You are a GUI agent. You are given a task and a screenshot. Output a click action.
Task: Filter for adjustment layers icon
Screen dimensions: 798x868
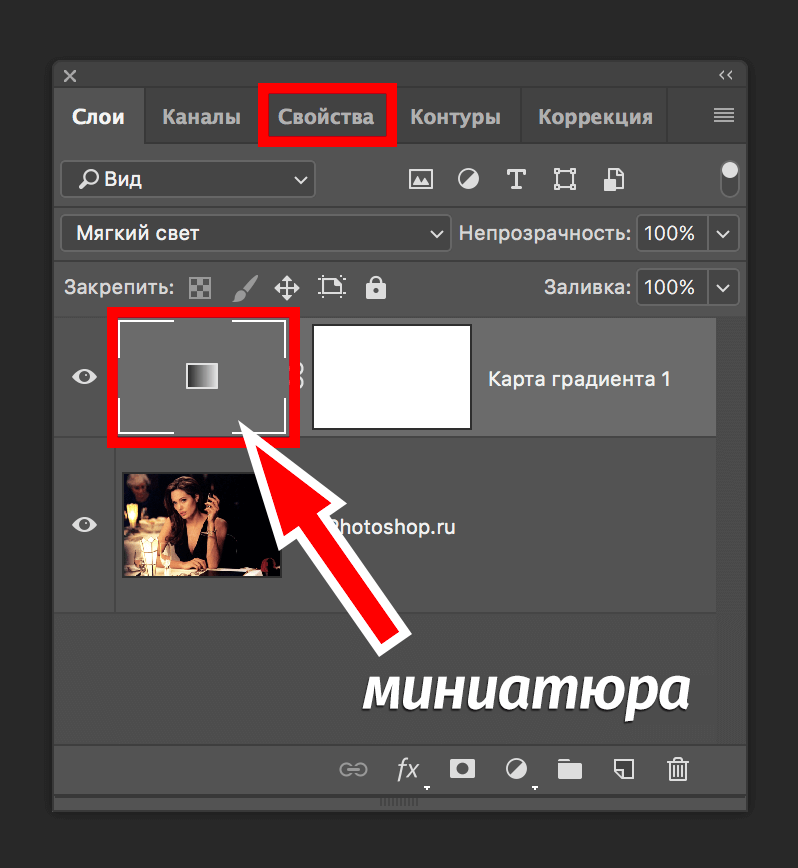[x=468, y=179]
